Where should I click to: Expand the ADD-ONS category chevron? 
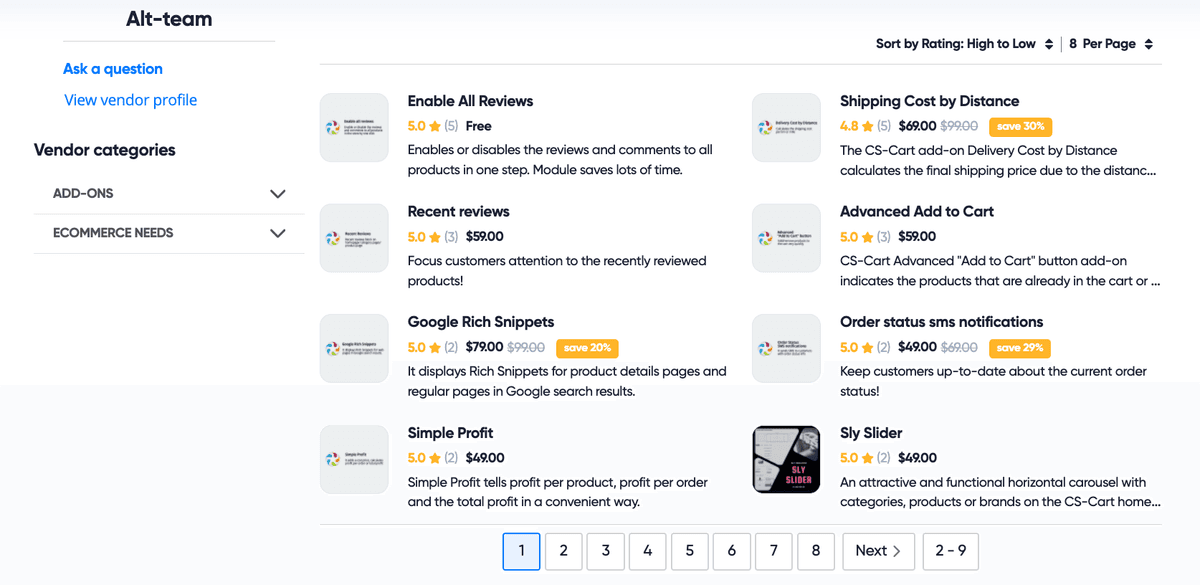tap(278, 194)
